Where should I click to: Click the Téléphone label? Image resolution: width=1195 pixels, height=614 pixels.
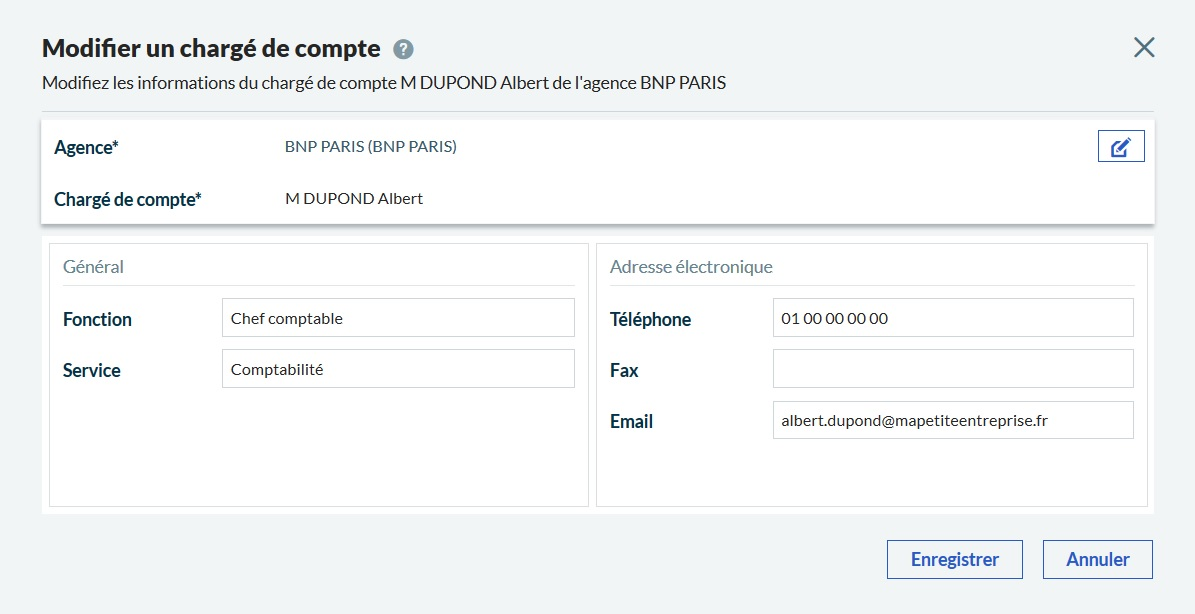pos(650,320)
